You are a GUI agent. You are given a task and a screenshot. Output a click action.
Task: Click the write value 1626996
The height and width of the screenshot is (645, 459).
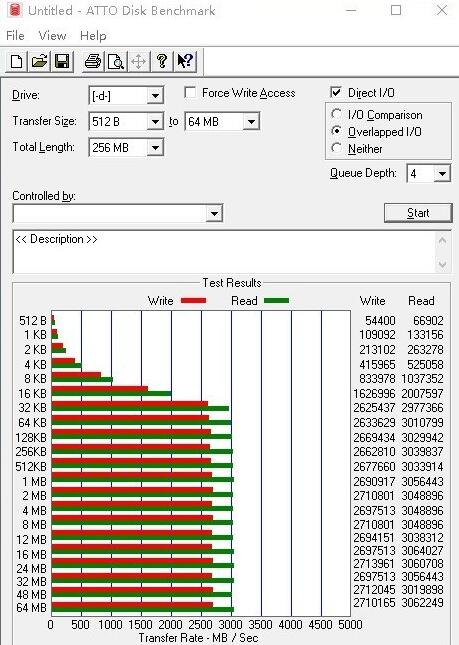374,394
